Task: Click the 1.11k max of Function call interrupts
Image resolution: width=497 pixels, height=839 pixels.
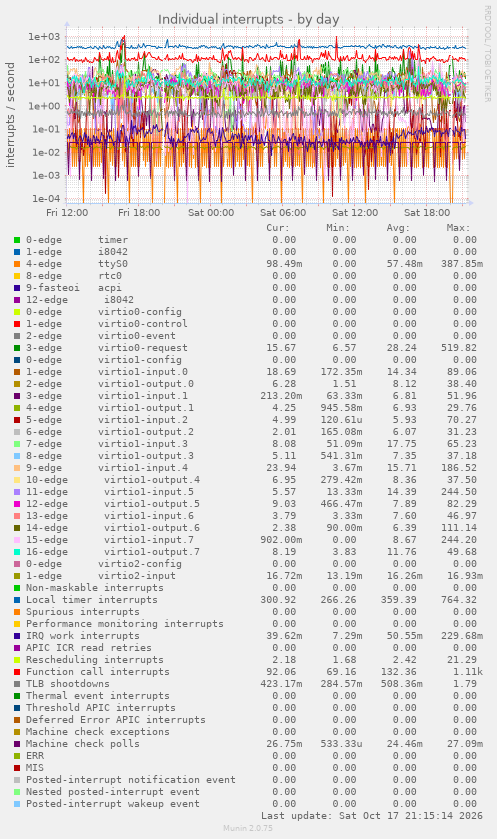Action: tap(468, 672)
